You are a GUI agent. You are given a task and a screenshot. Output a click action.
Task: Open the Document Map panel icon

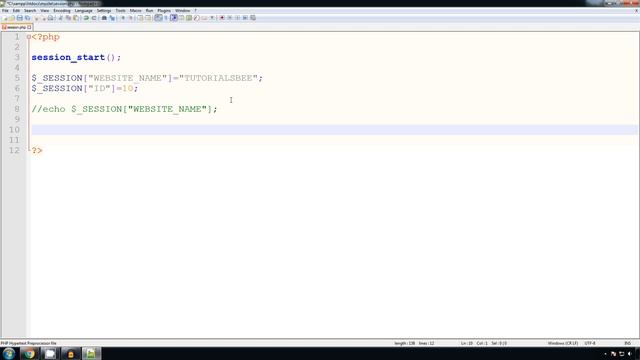189,18
